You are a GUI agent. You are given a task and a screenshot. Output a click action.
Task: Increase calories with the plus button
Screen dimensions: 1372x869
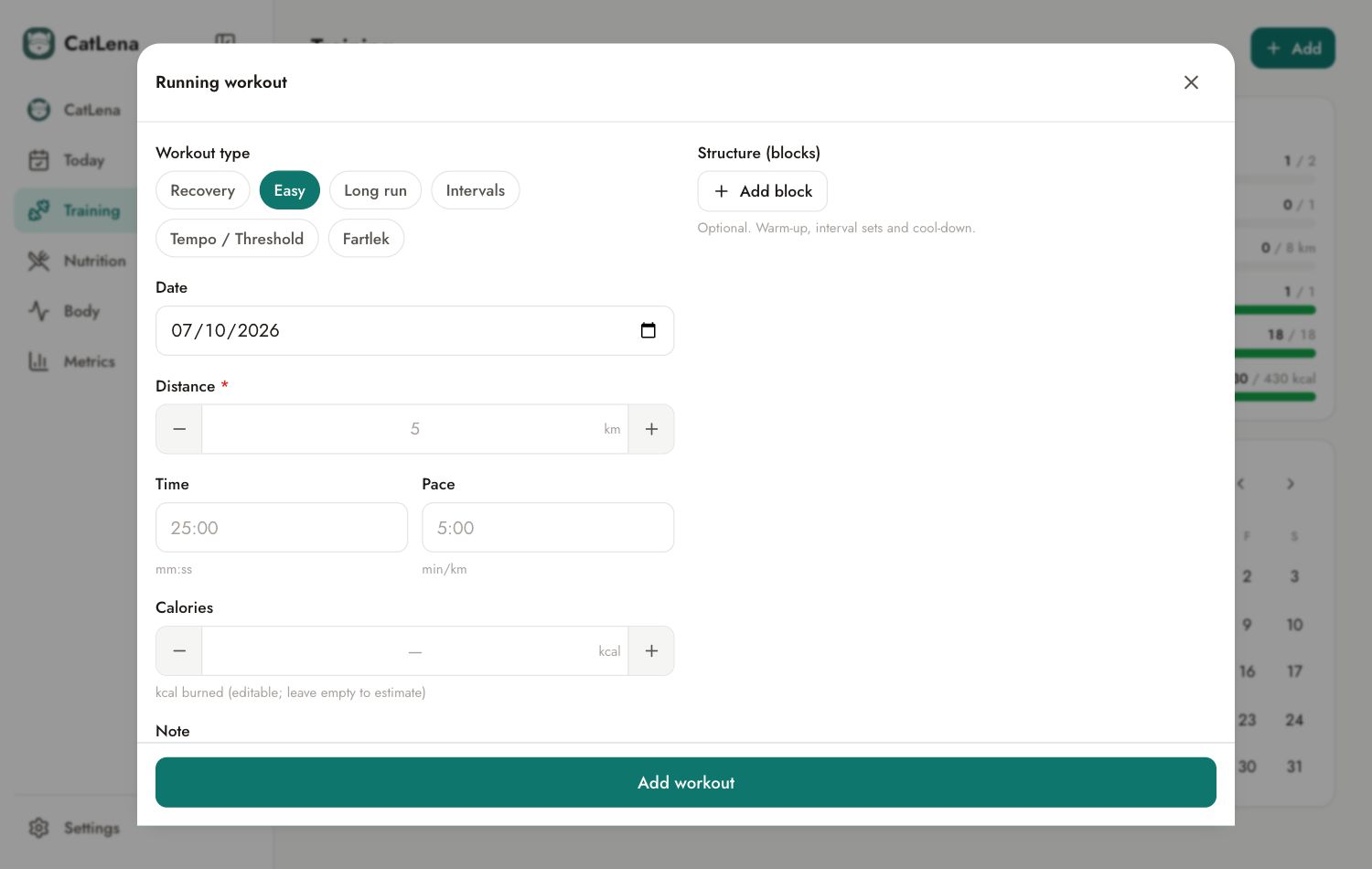coord(651,651)
